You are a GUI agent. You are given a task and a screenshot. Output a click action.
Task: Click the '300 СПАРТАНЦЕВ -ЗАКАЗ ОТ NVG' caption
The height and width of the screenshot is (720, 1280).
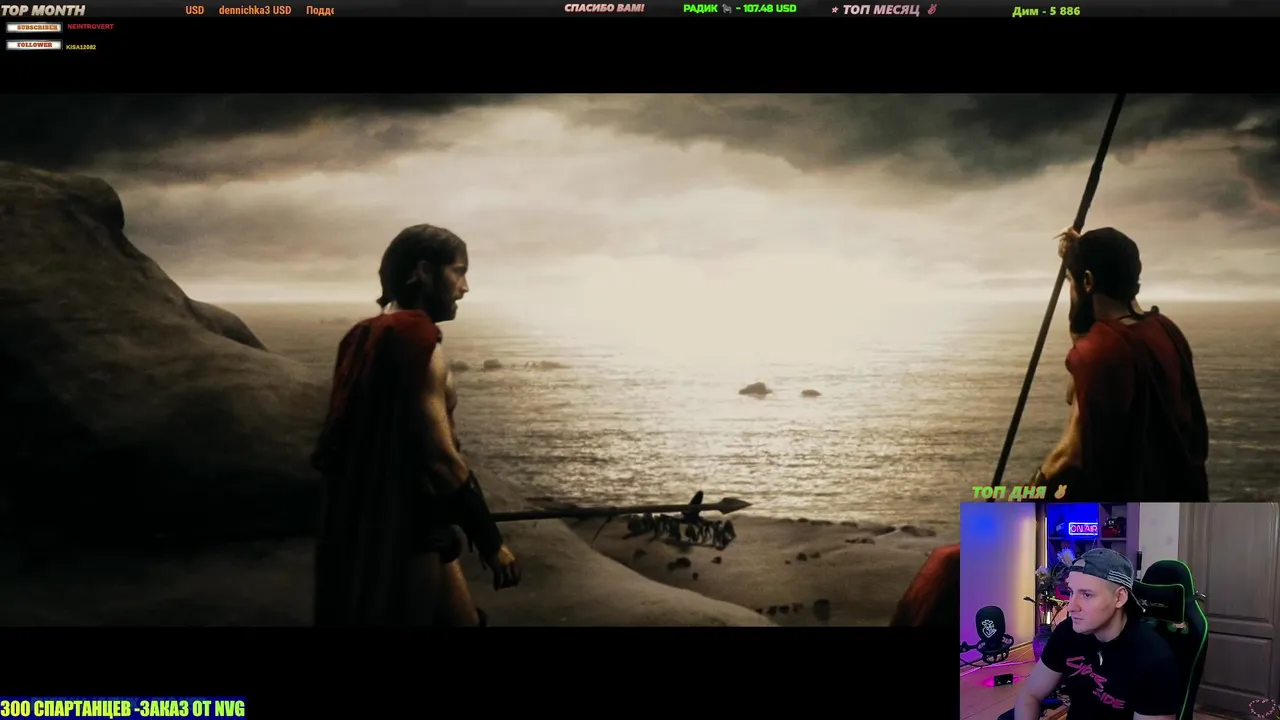122,709
